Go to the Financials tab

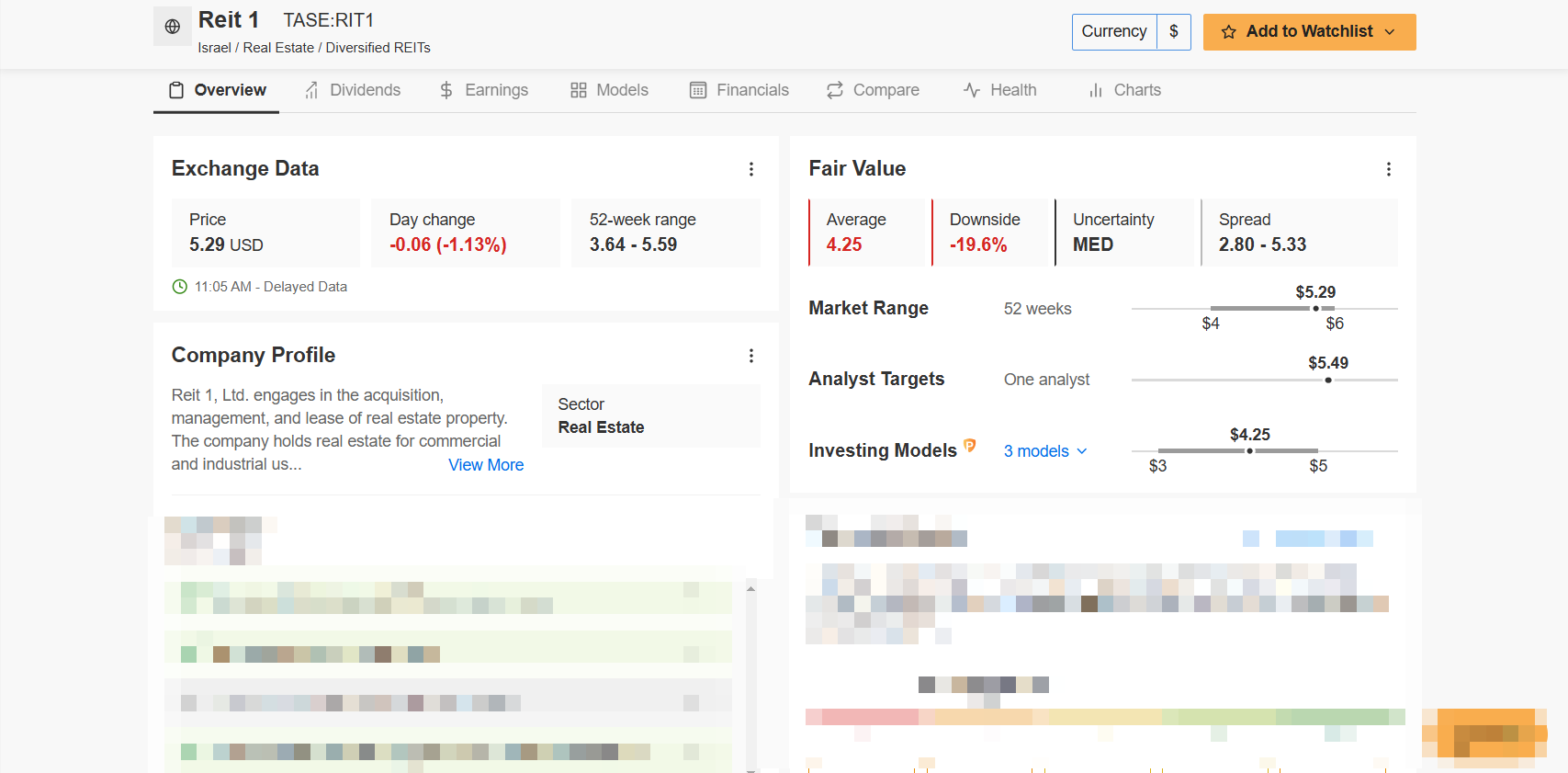point(739,90)
